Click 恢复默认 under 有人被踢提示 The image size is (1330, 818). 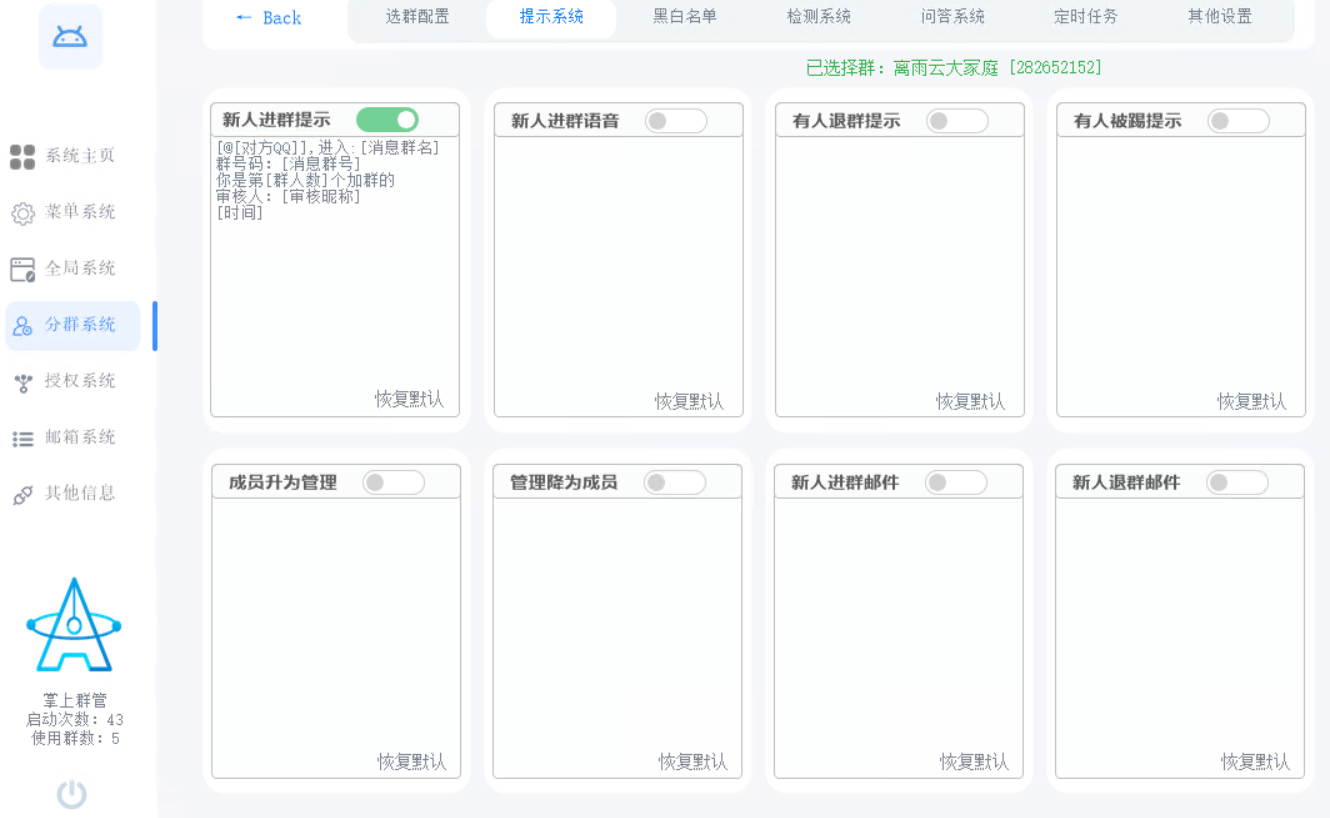(x=1252, y=402)
